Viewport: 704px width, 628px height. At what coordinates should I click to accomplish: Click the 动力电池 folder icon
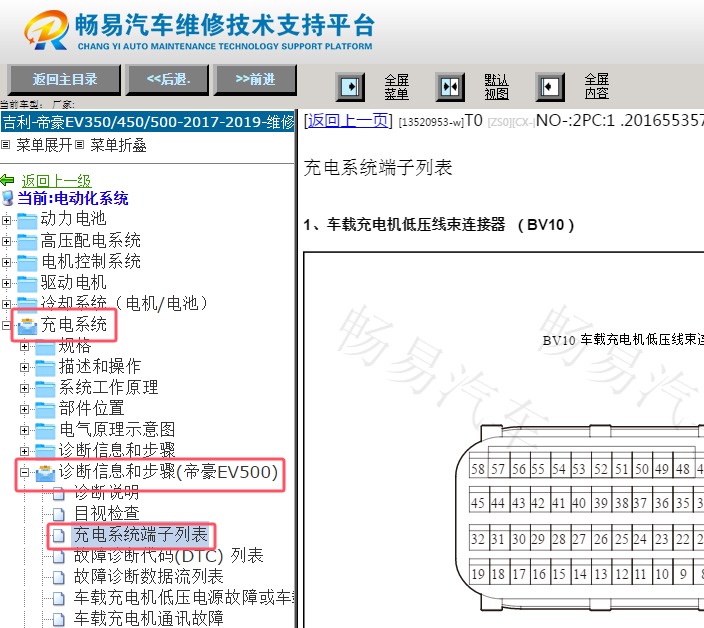27,220
